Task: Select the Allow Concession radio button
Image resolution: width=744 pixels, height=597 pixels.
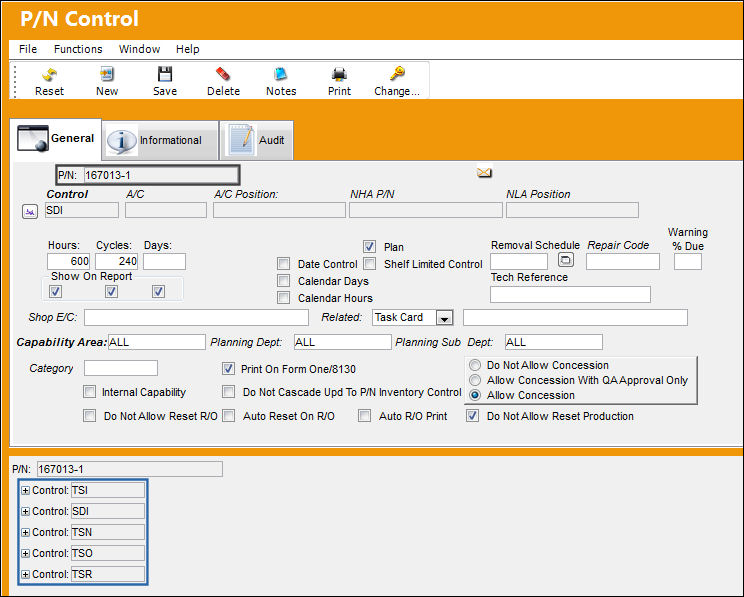Action: tap(474, 395)
